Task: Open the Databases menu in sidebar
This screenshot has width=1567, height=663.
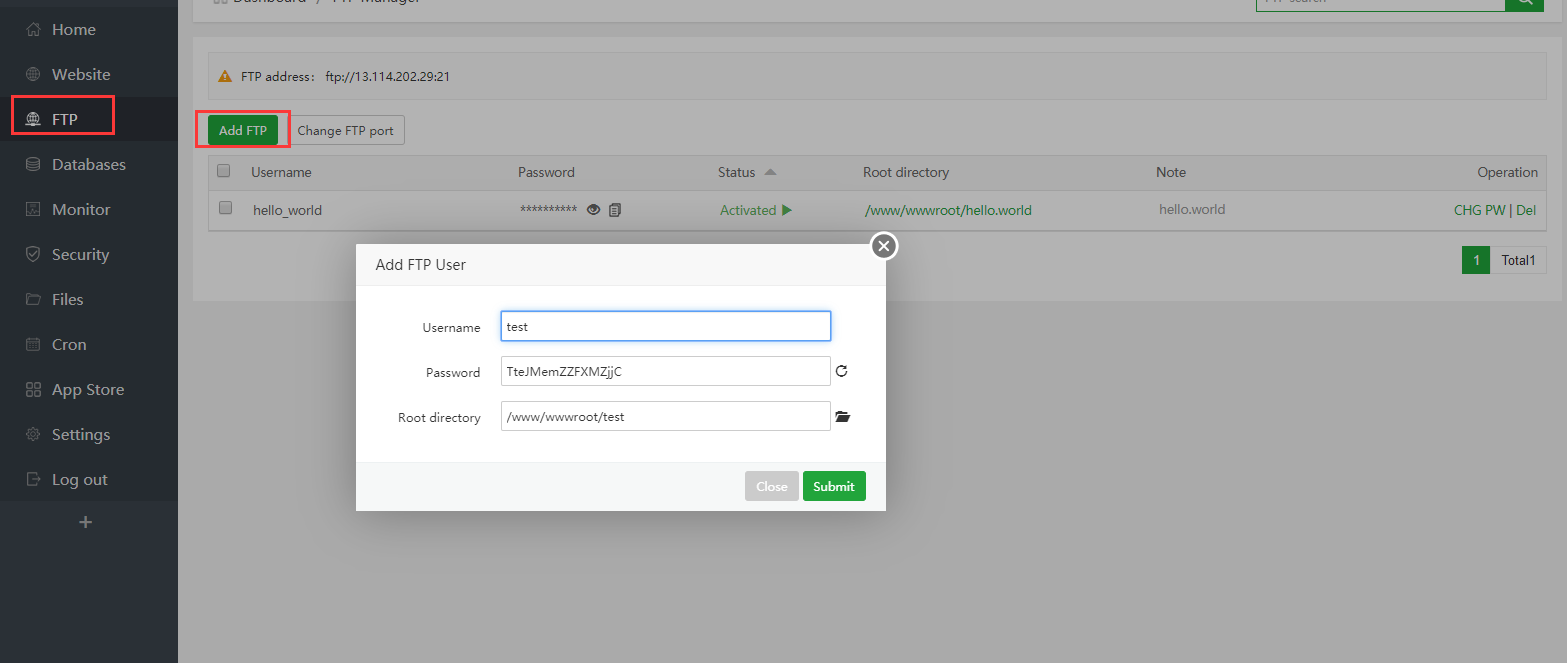Action: point(88,164)
